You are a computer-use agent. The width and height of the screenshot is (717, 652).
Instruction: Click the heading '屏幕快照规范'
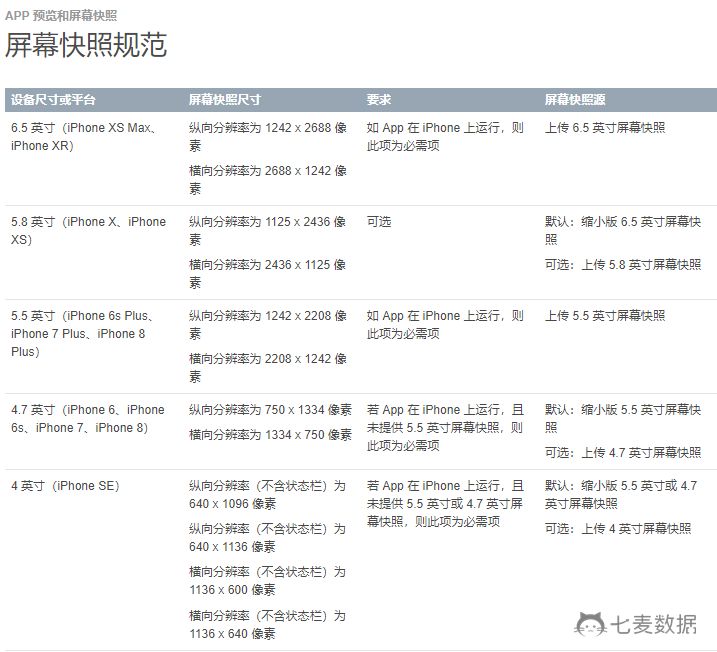pyautogui.click(x=86, y=45)
